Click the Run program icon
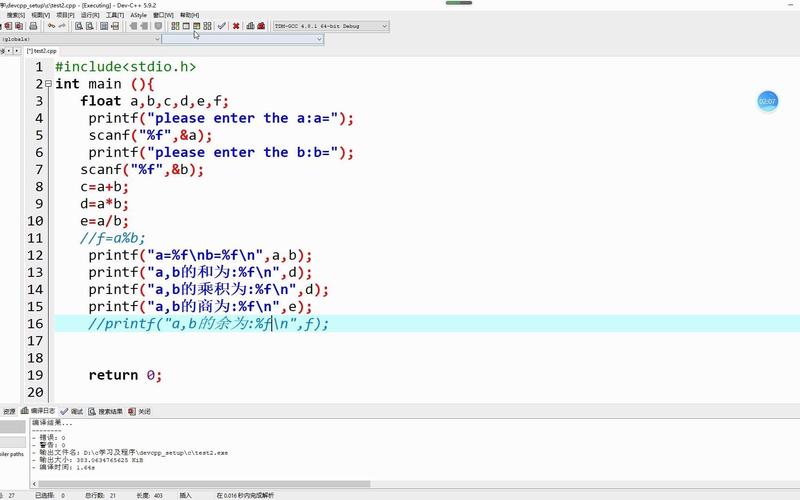 point(187,26)
